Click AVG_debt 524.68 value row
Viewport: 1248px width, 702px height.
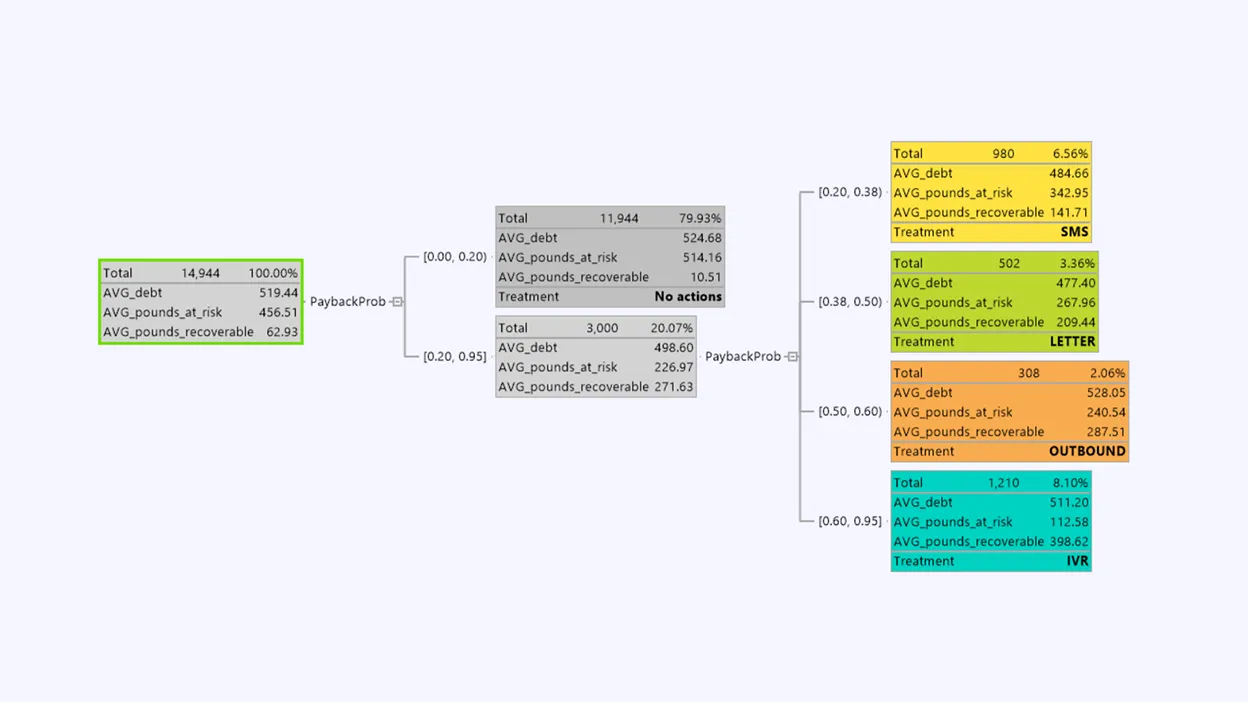[x=610, y=238]
